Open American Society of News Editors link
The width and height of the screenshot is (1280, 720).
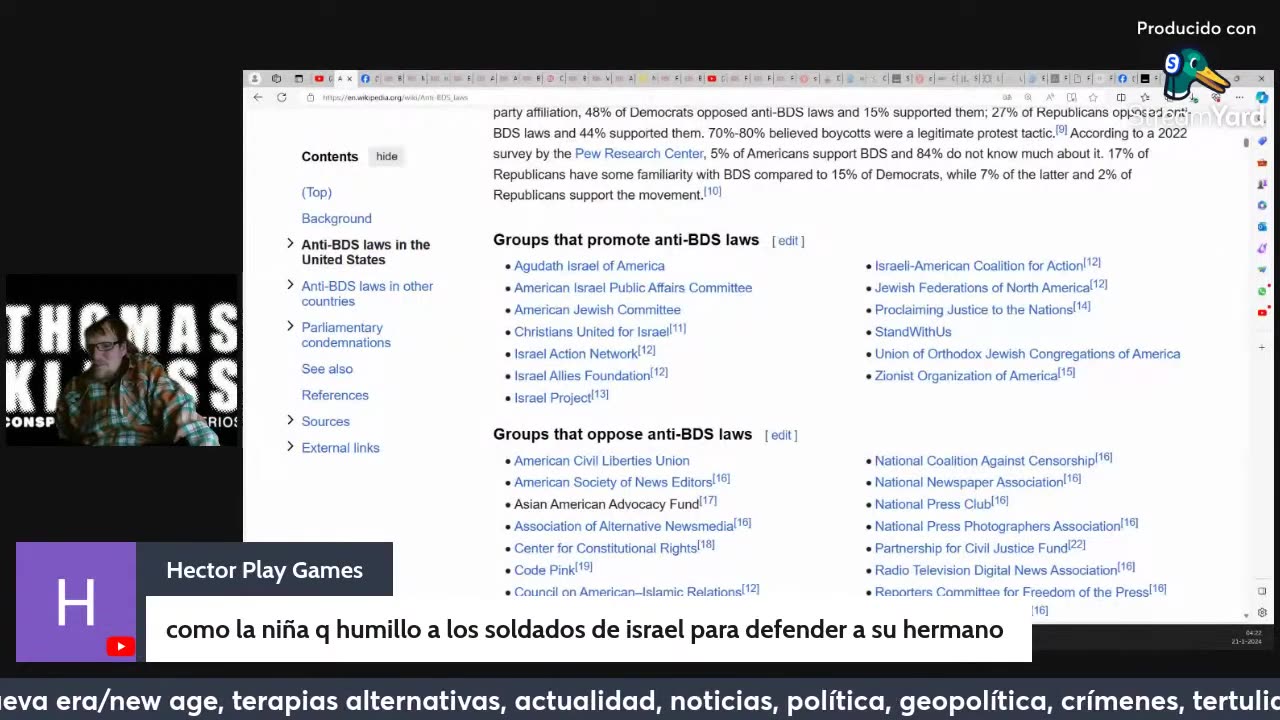coord(613,483)
